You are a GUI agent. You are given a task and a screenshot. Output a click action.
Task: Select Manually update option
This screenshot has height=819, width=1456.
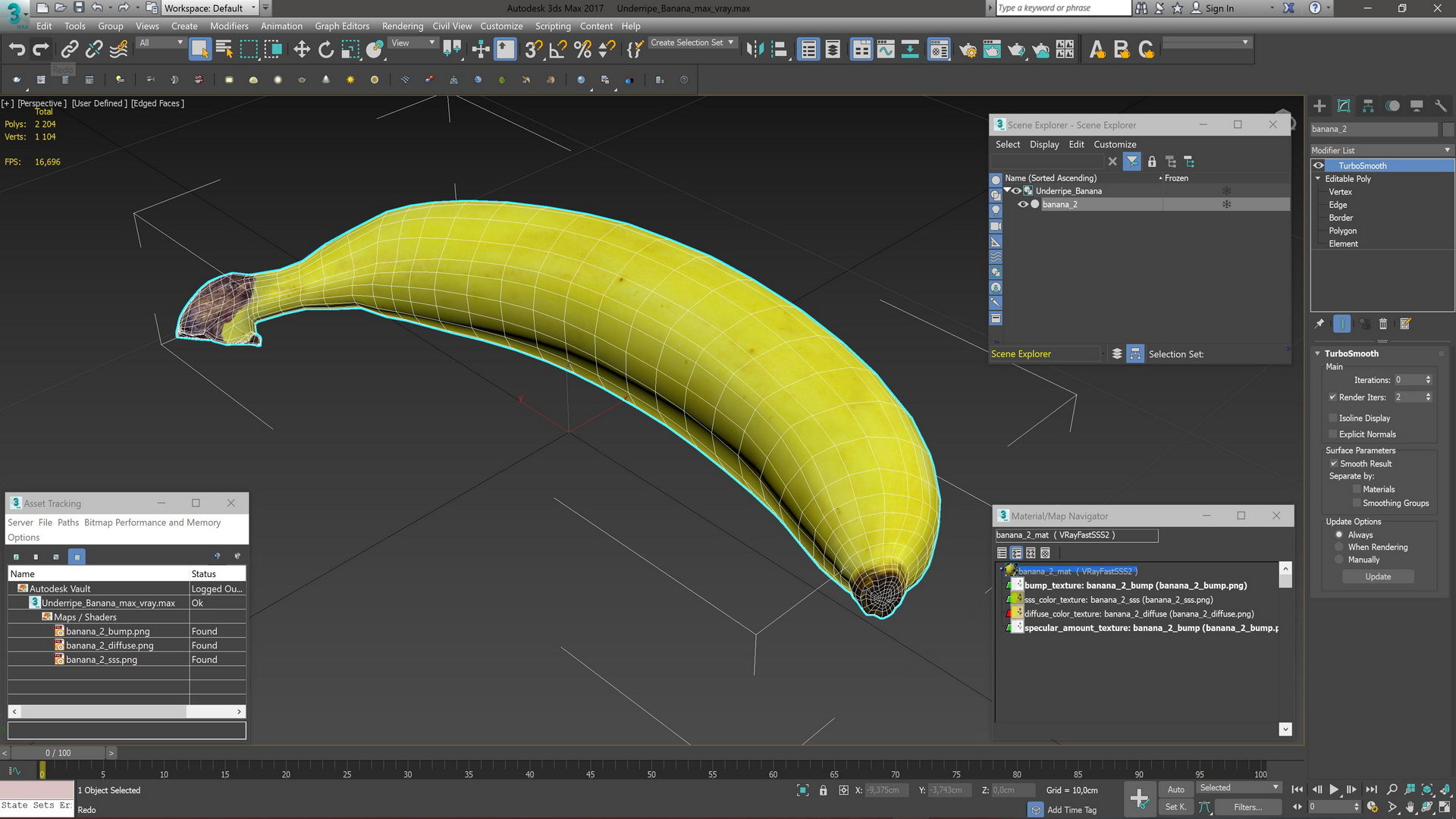[1339, 560]
